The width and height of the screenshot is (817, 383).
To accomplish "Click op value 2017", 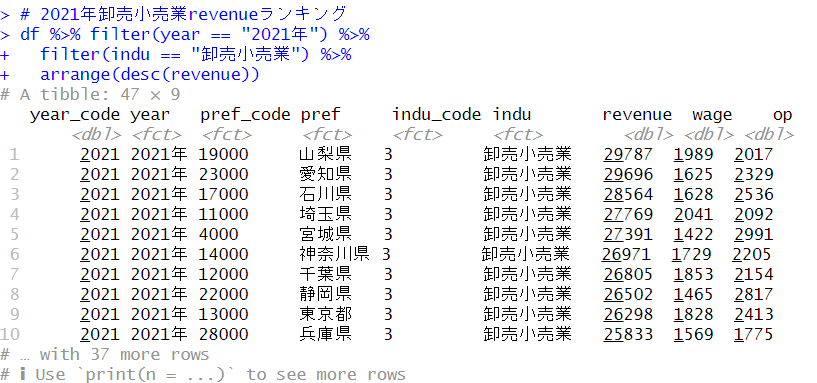I will (753, 154).
